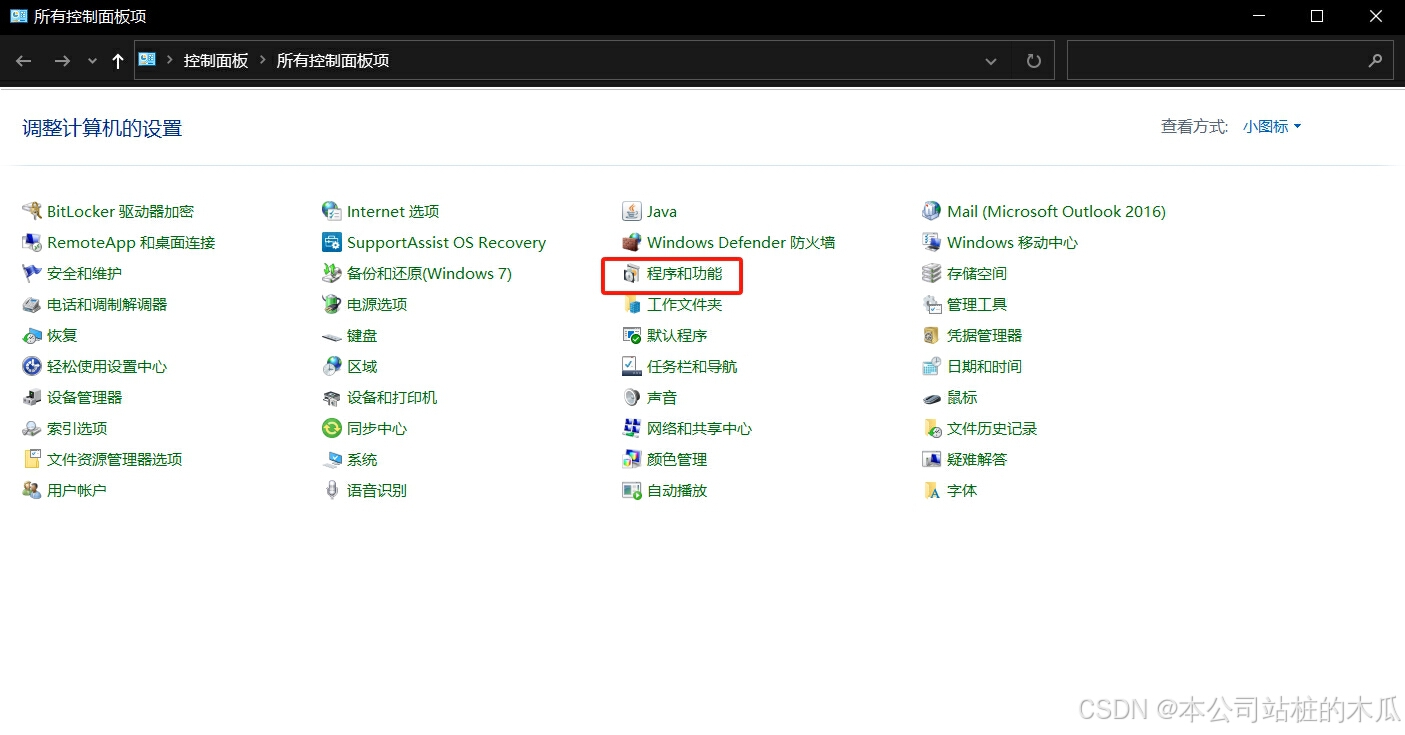Expand the address bar history dropdown
This screenshot has height=735, width=1405.
[x=991, y=61]
